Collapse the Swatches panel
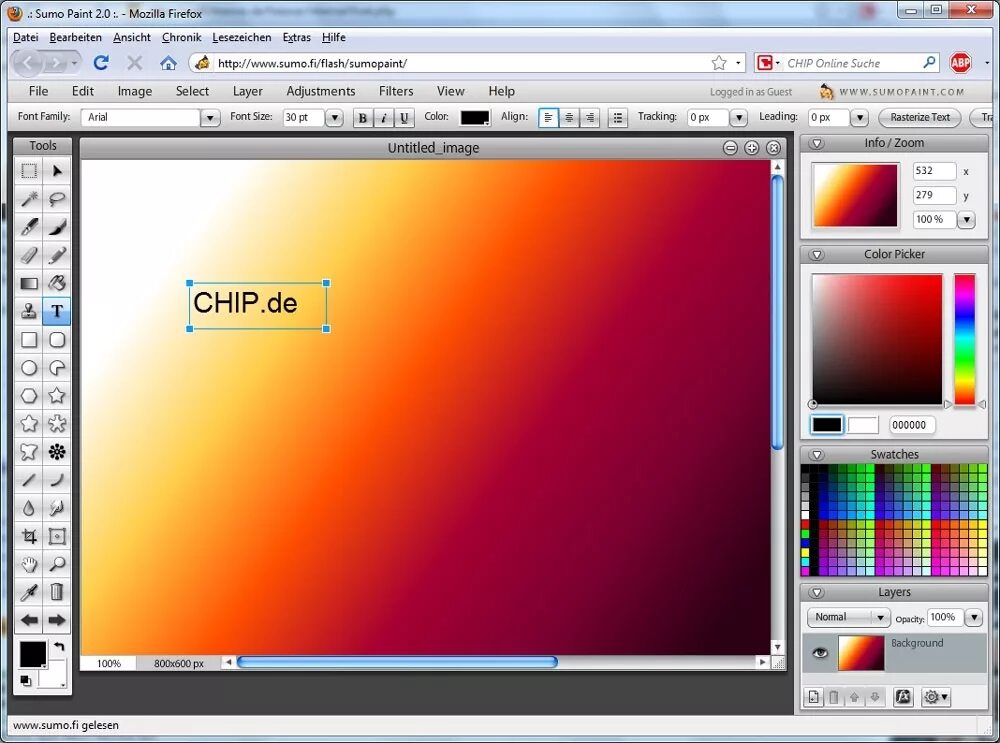The width and height of the screenshot is (1000, 743). pyautogui.click(x=816, y=455)
